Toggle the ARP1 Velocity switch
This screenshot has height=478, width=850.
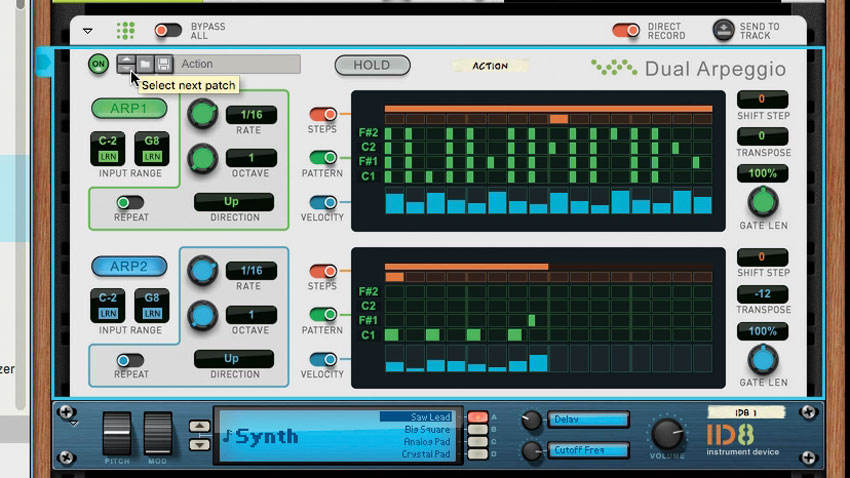pyautogui.click(x=323, y=202)
